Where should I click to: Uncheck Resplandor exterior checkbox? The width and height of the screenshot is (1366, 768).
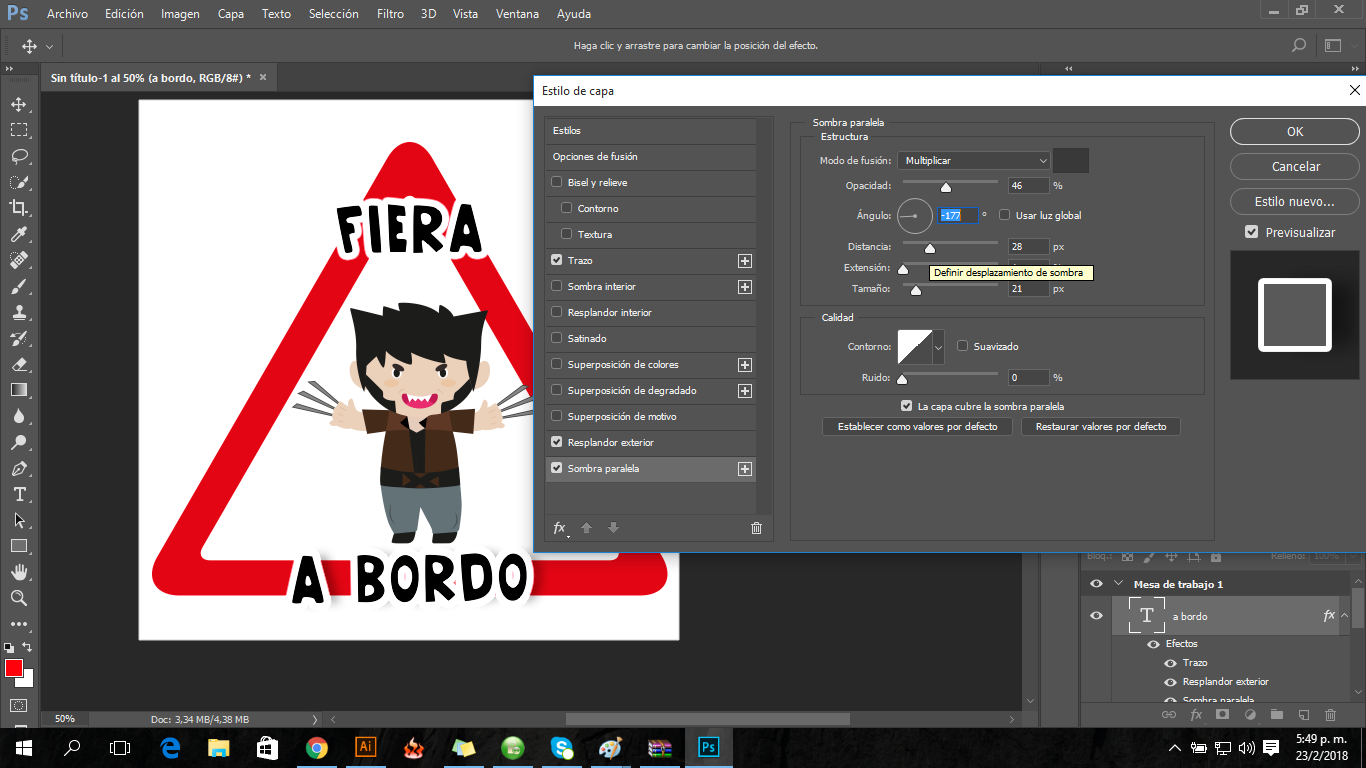pyautogui.click(x=557, y=442)
